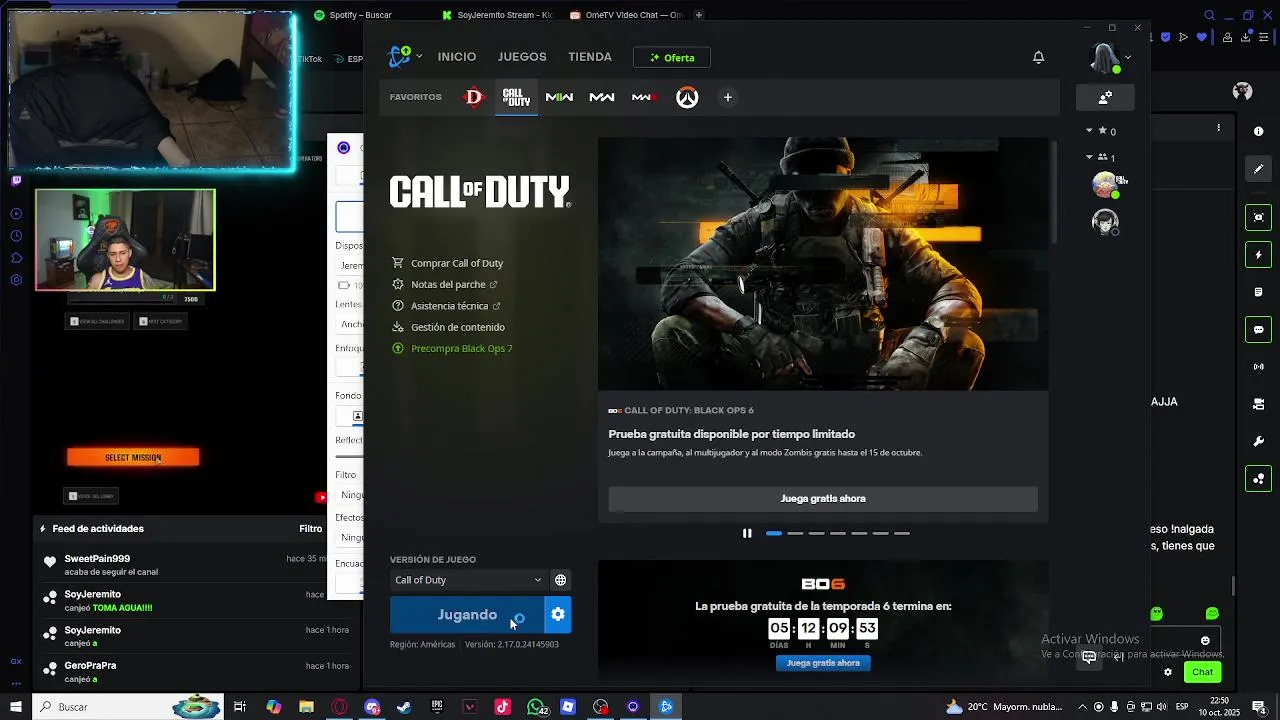Switch to SoyJeremito Stream Kick tab
This screenshot has width=1280, height=720.
click(497, 15)
